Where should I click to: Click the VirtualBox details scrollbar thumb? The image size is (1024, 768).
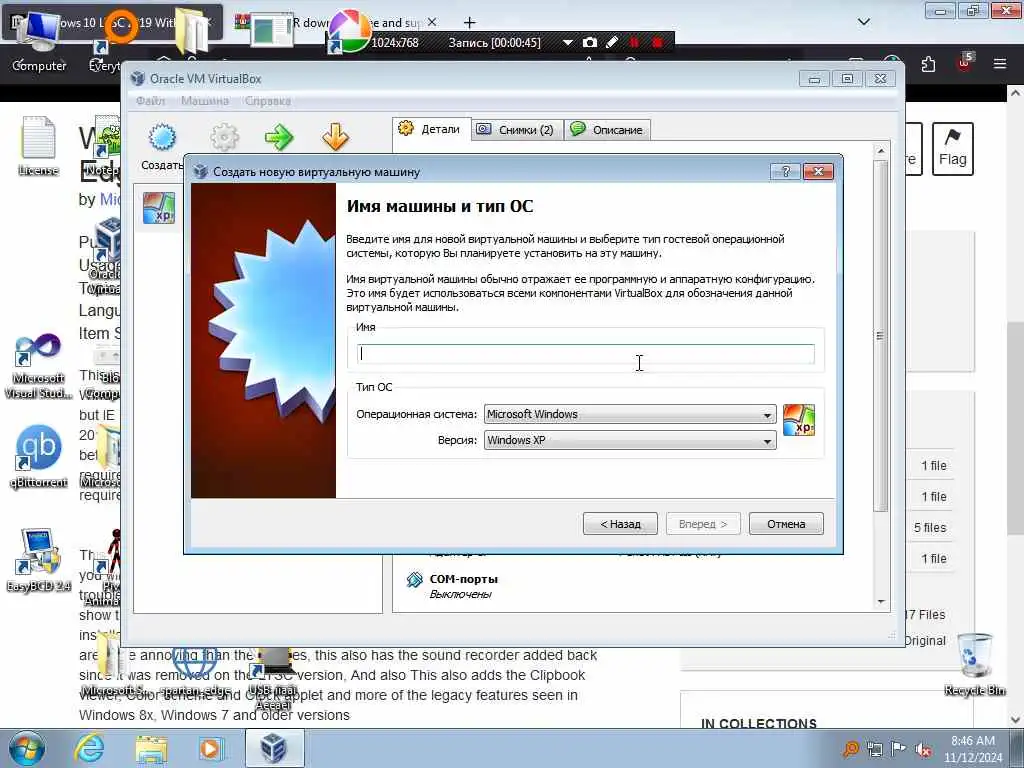click(x=881, y=336)
